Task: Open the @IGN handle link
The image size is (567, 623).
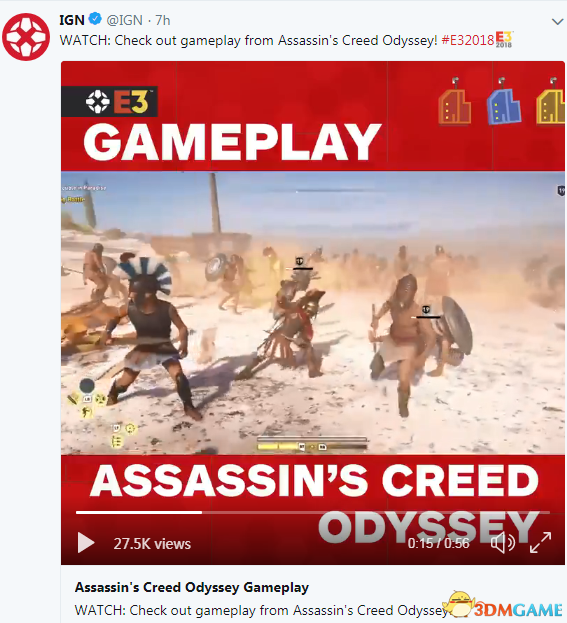Action: (124, 20)
